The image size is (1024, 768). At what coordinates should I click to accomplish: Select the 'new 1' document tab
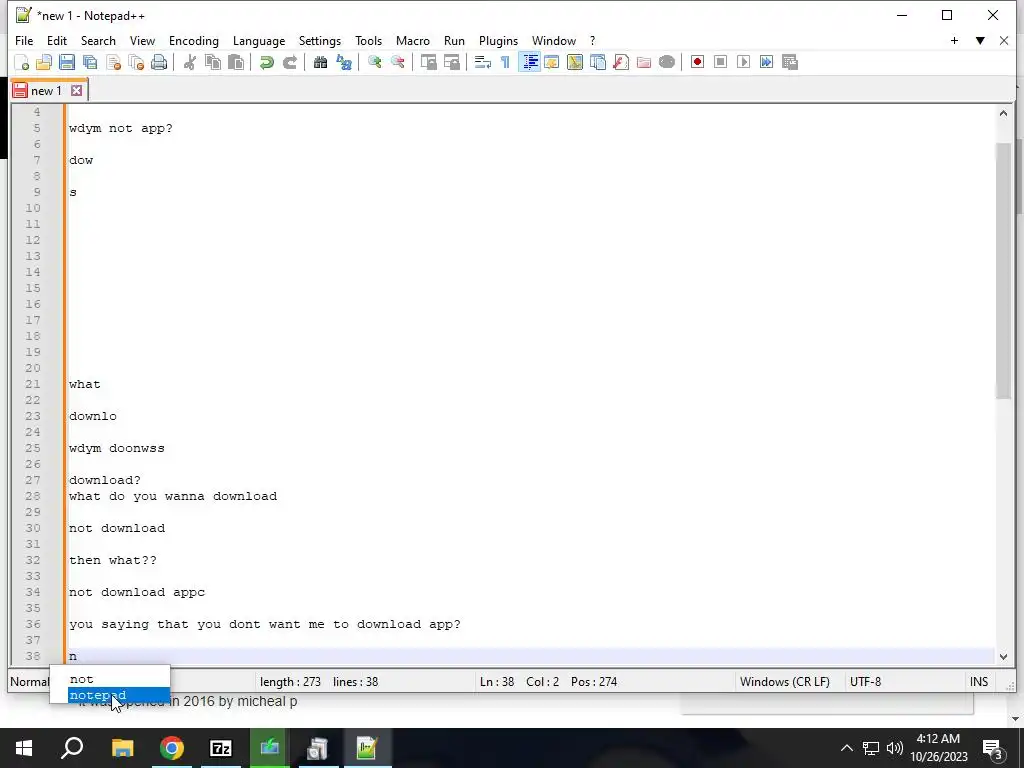[46, 91]
